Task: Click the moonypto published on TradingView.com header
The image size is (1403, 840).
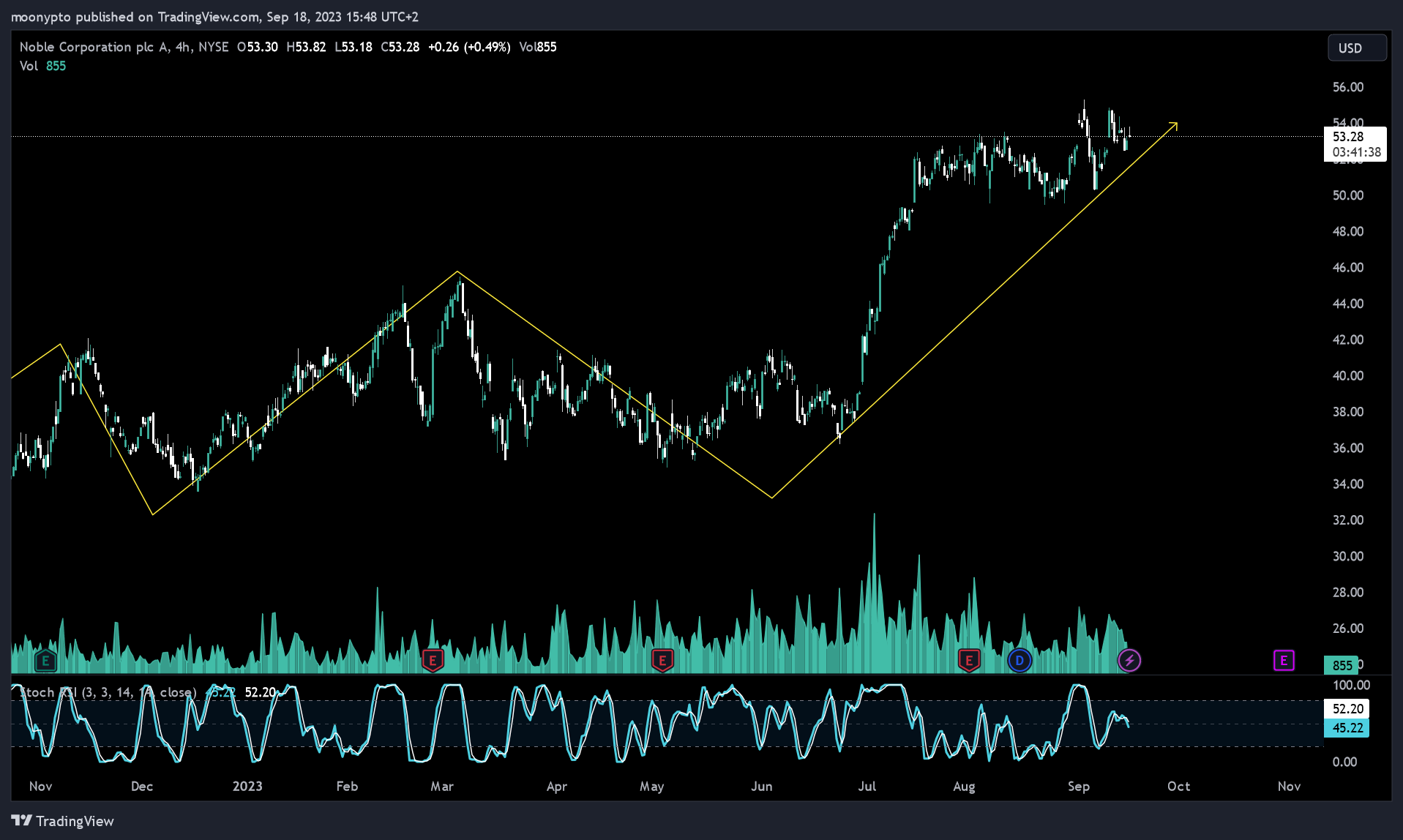Action: (214, 17)
